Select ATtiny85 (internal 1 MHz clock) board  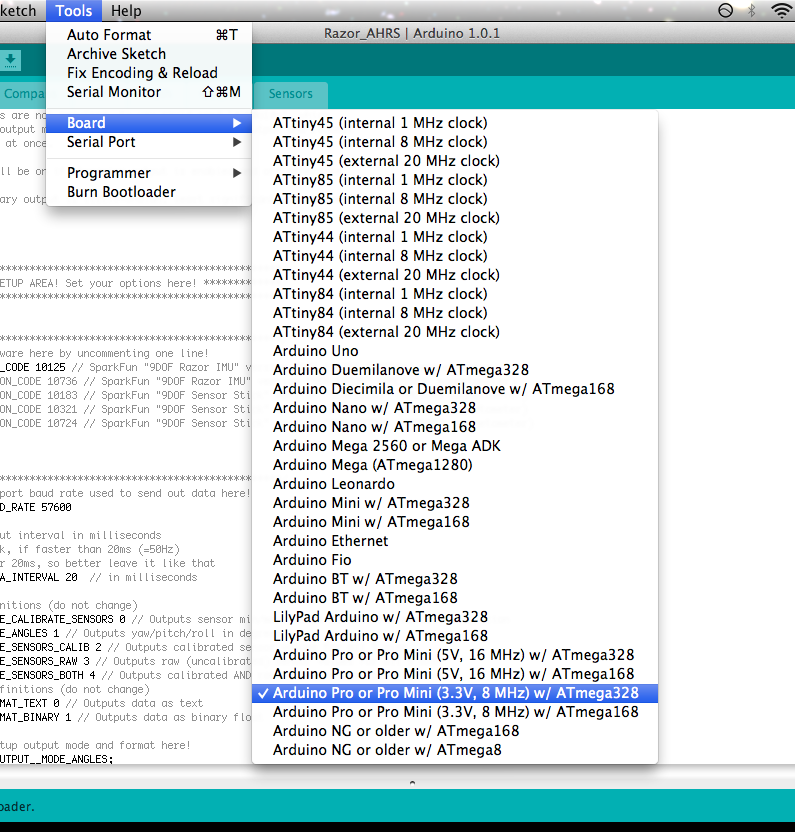455,180
